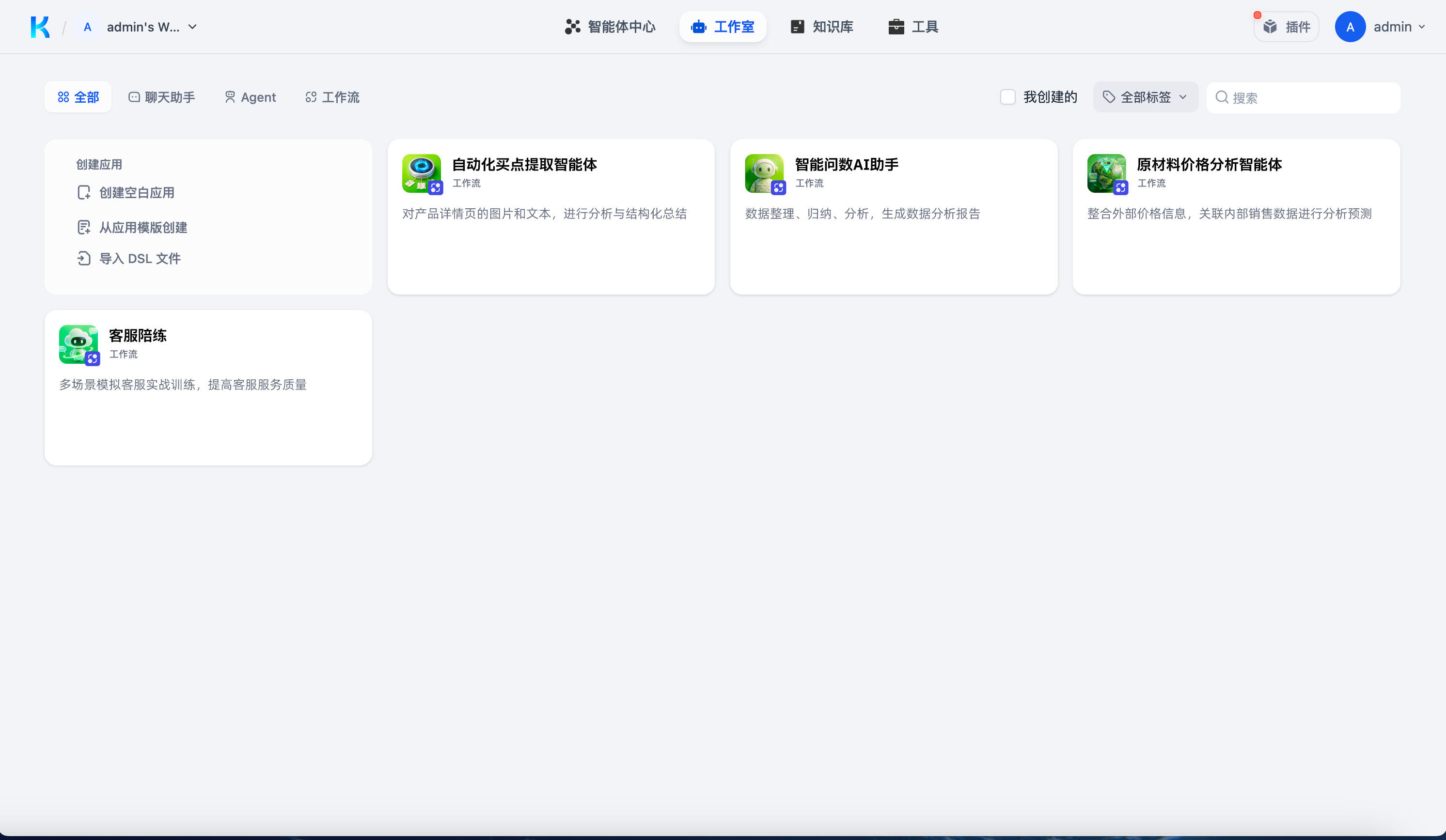1446x840 pixels.
Task: Choose 从应用模版创建 option
Action: click(x=143, y=228)
